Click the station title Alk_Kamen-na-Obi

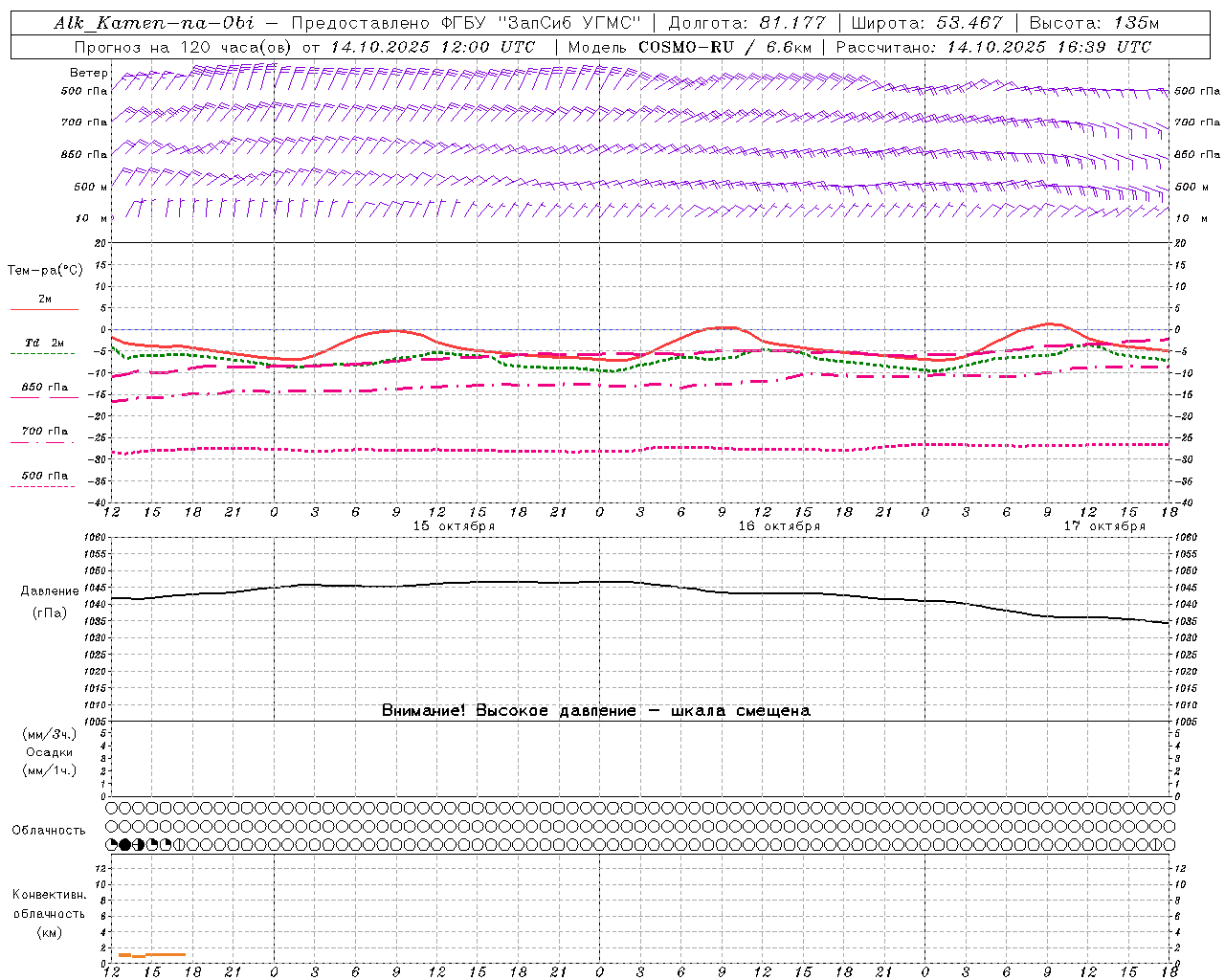(x=154, y=23)
